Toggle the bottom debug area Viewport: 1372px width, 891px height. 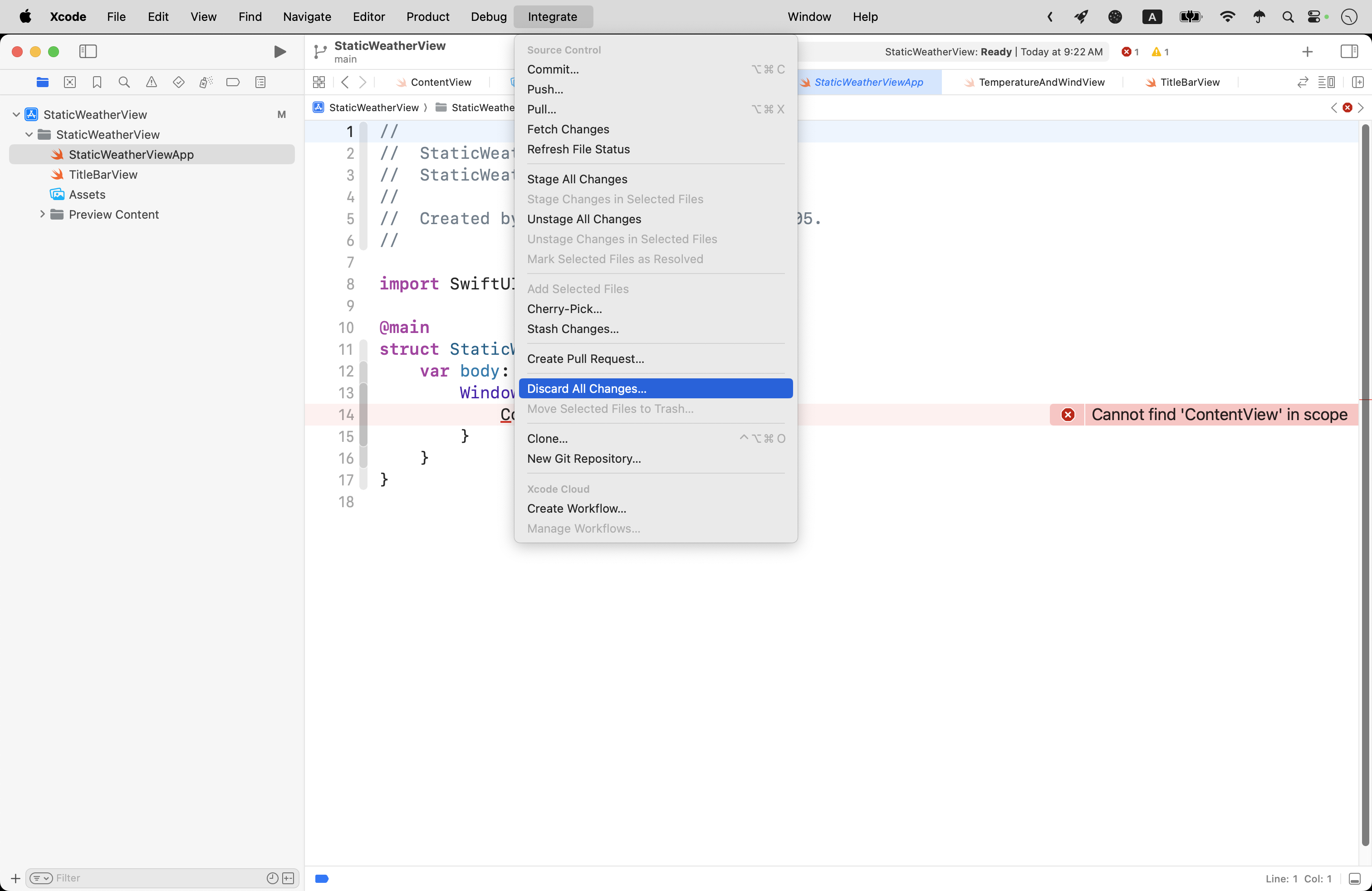click(1355, 878)
